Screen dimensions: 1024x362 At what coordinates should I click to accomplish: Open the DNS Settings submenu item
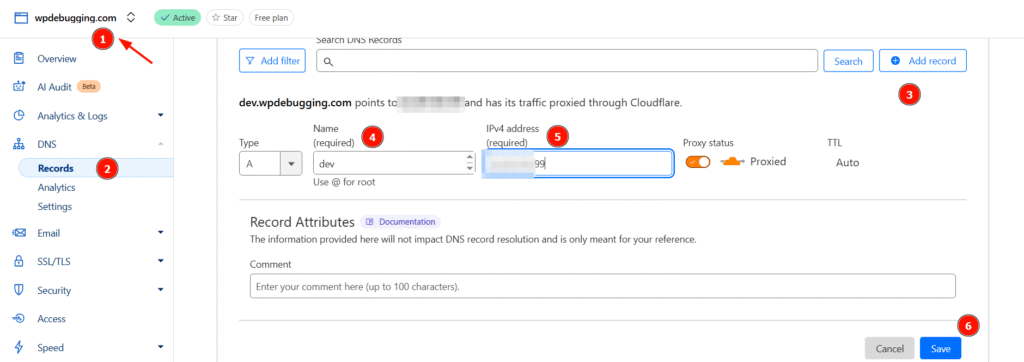pos(55,206)
